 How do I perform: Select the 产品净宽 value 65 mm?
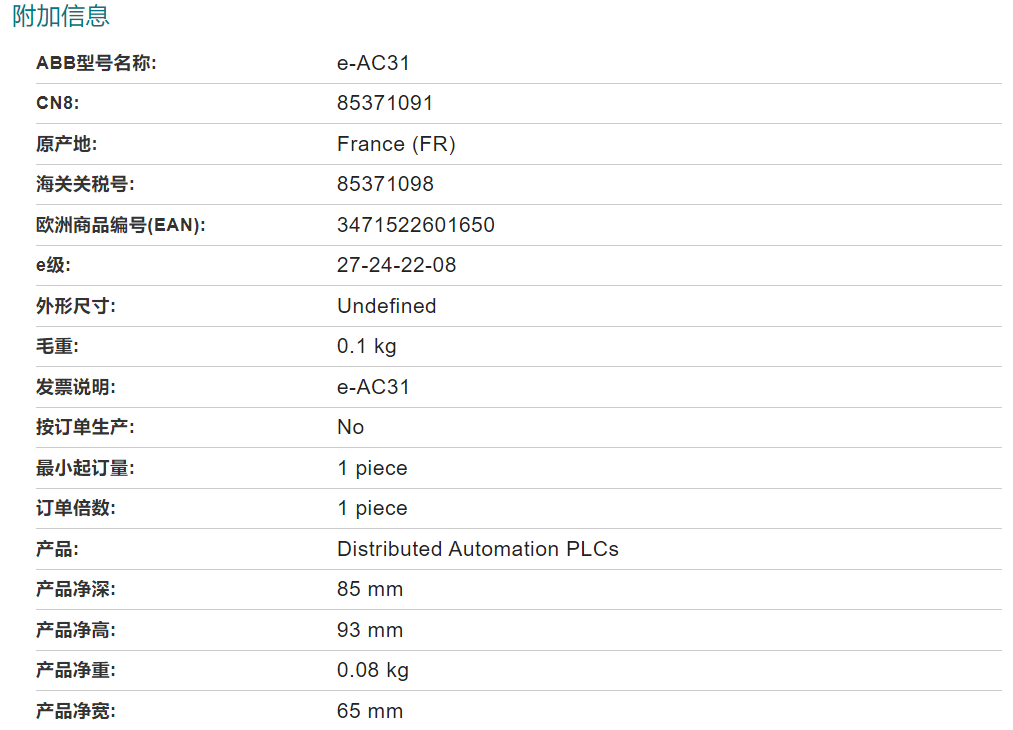point(370,711)
